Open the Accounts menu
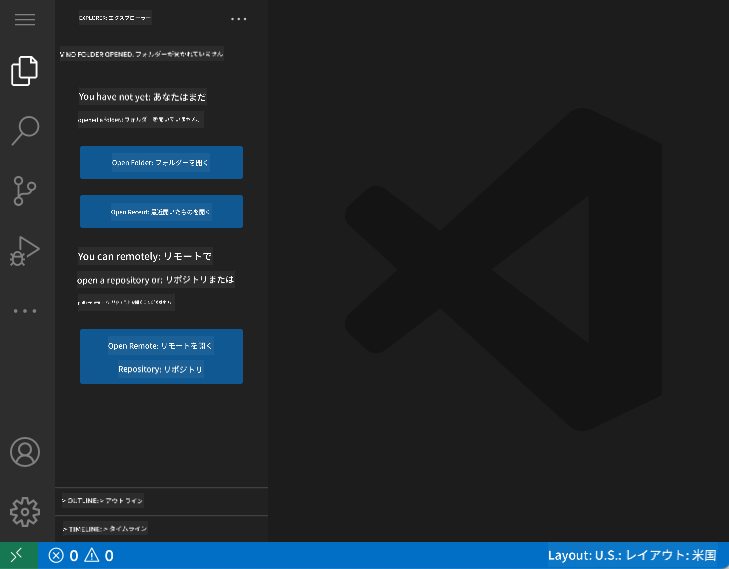729x569 pixels. pos(25,452)
